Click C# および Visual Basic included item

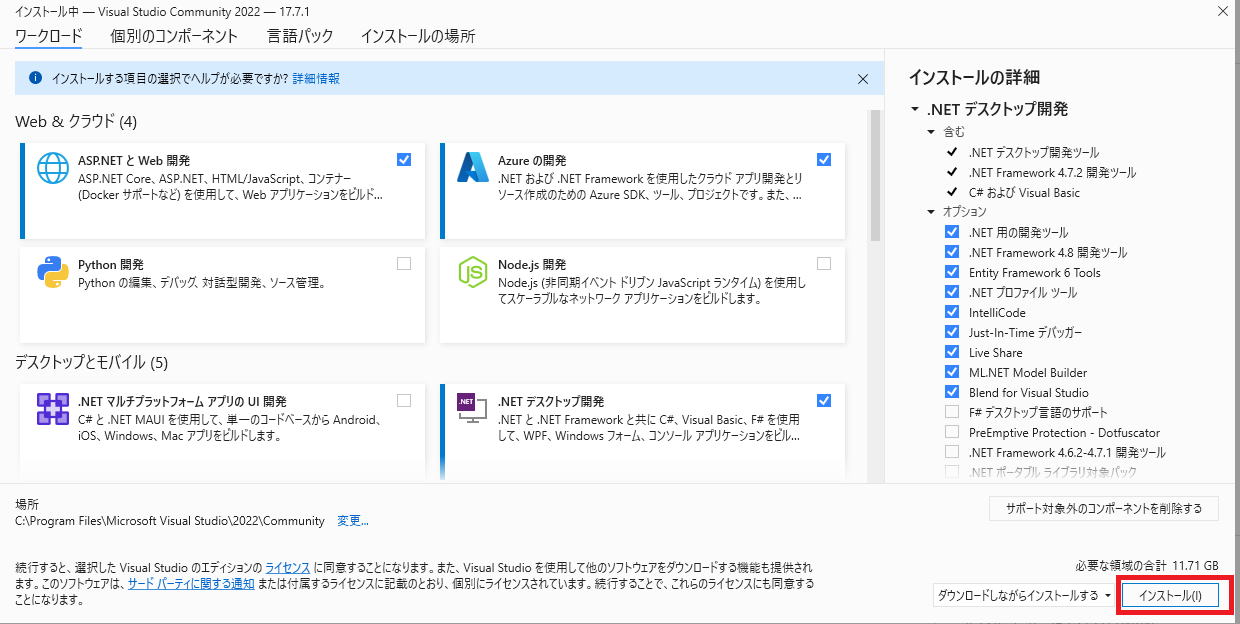[x=1024, y=192]
